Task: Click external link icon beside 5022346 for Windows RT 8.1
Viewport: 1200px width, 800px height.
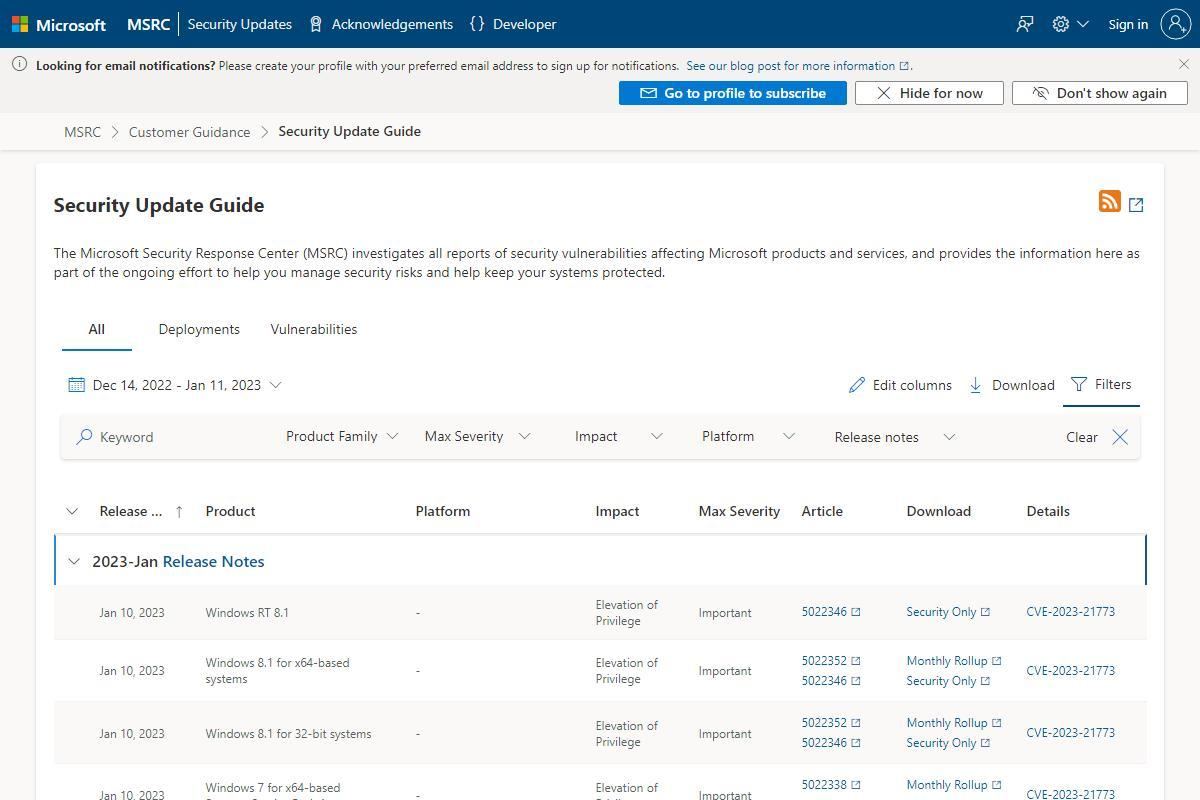Action: (x=856, y=612)
